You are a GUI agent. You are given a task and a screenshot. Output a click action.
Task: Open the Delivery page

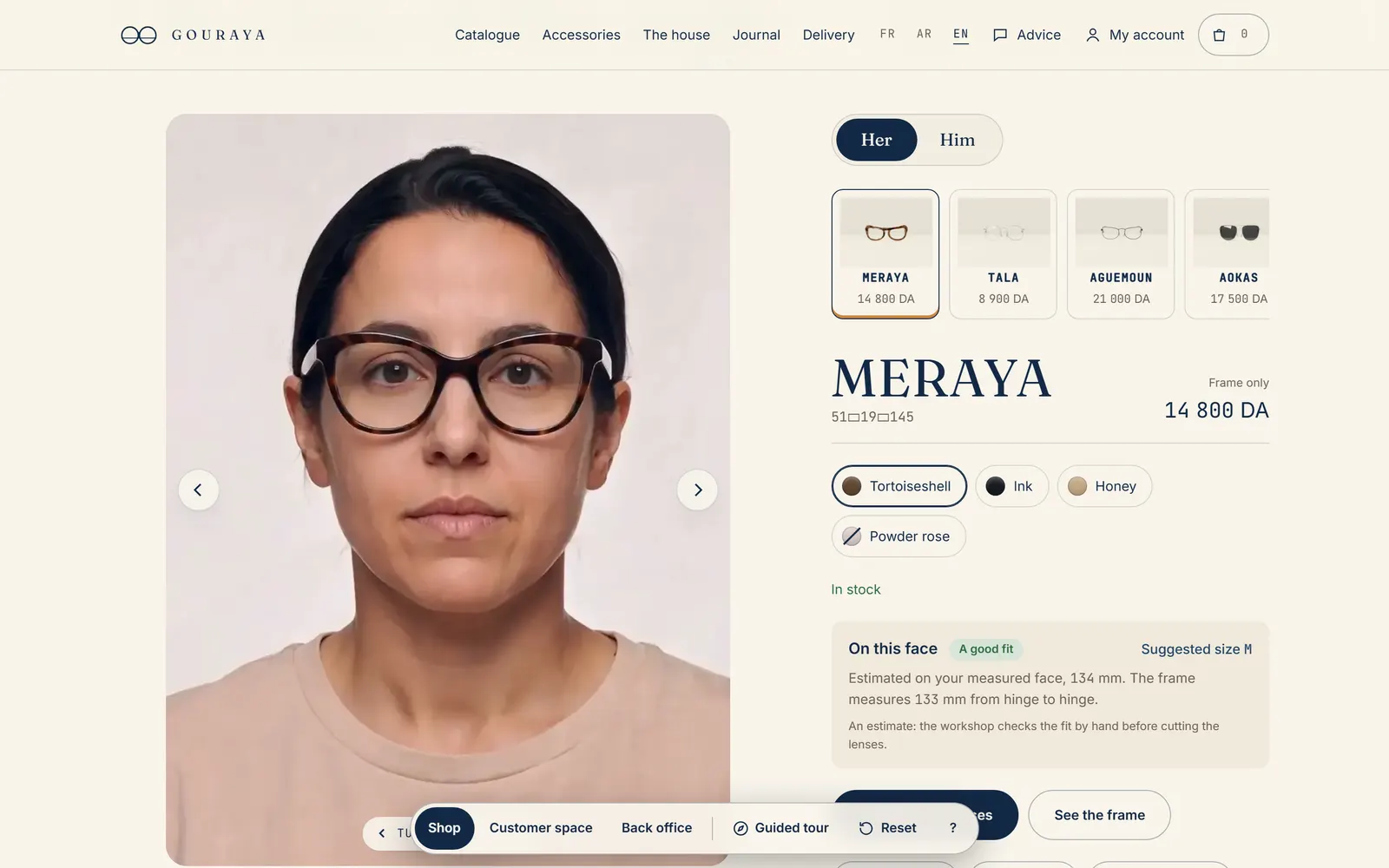(828, 35)
